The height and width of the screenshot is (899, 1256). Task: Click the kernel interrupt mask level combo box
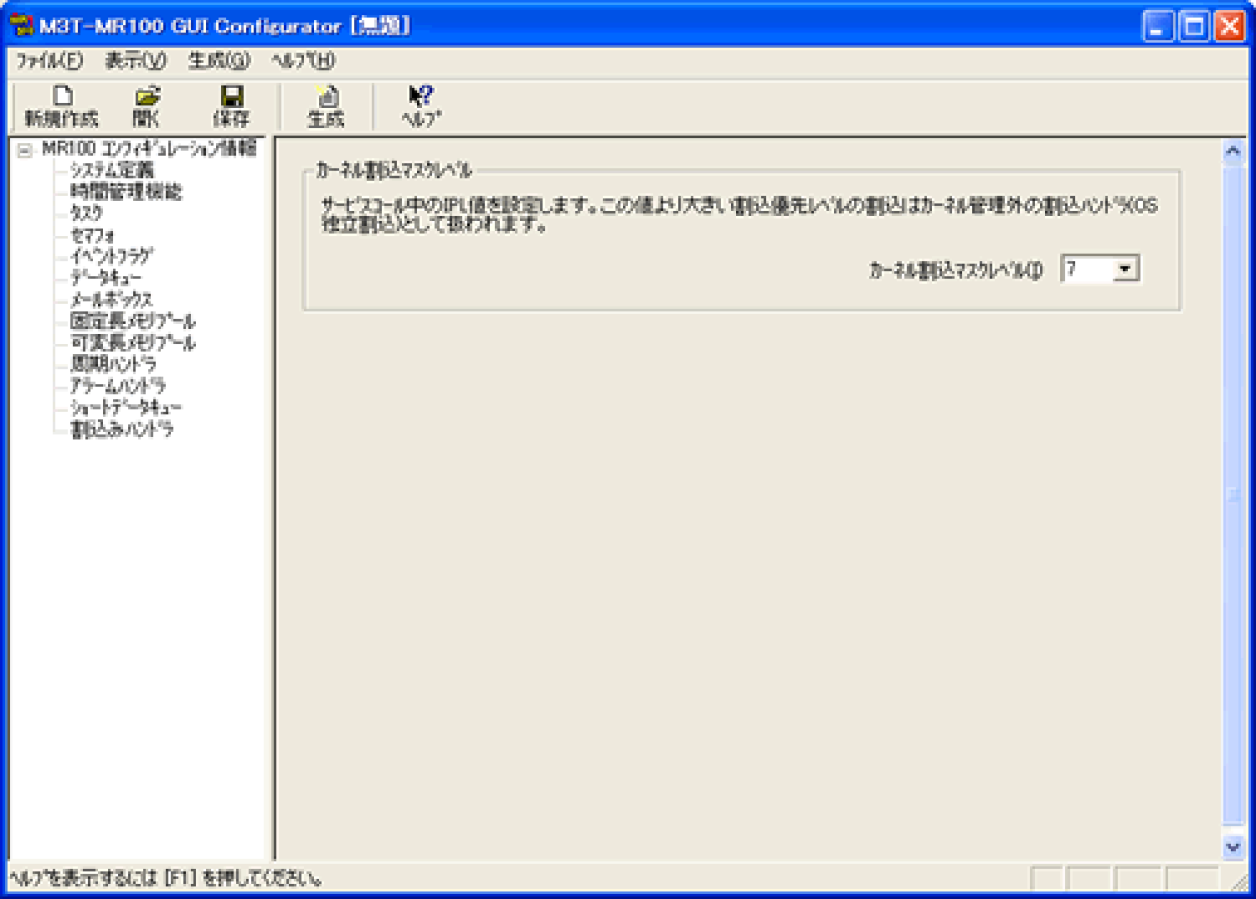pos(1085,268)
